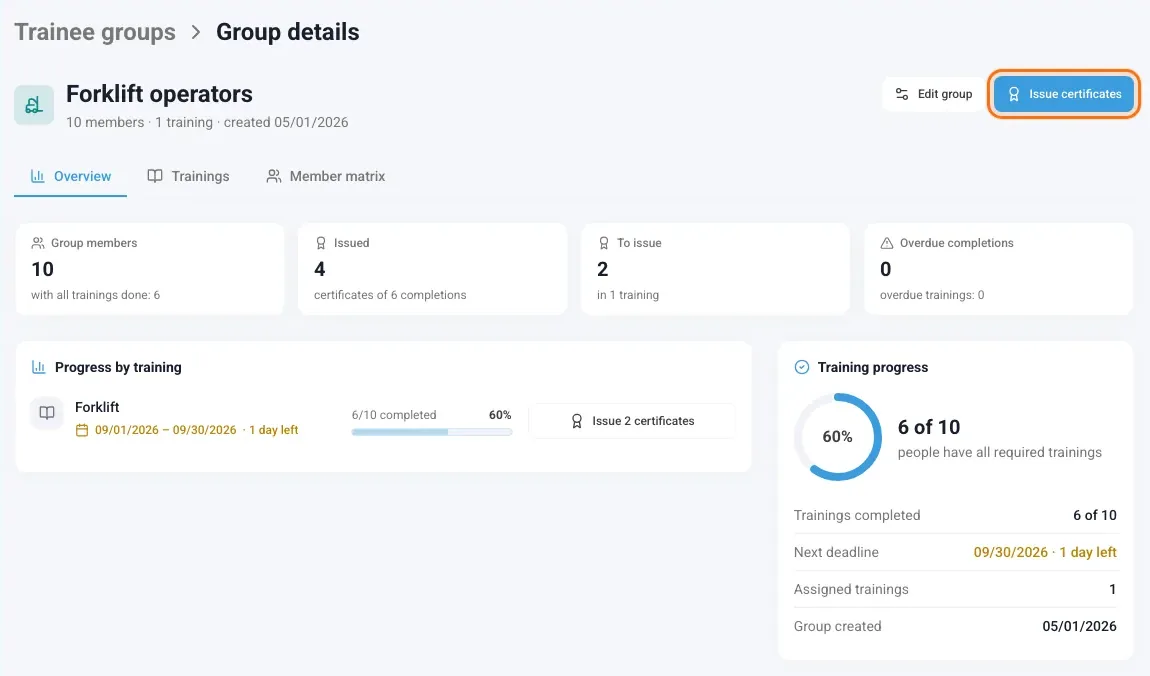Click the book icon of Forklift training
The width and height of the screenshot is (1150, 676).
click(x=47, y=413)
